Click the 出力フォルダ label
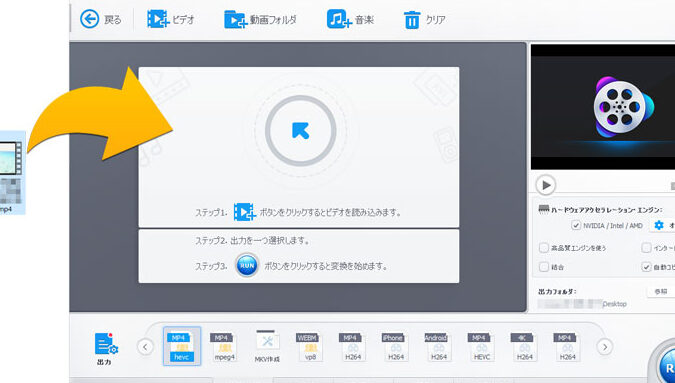This screenshot has width=675, height=383. (557, 292)
